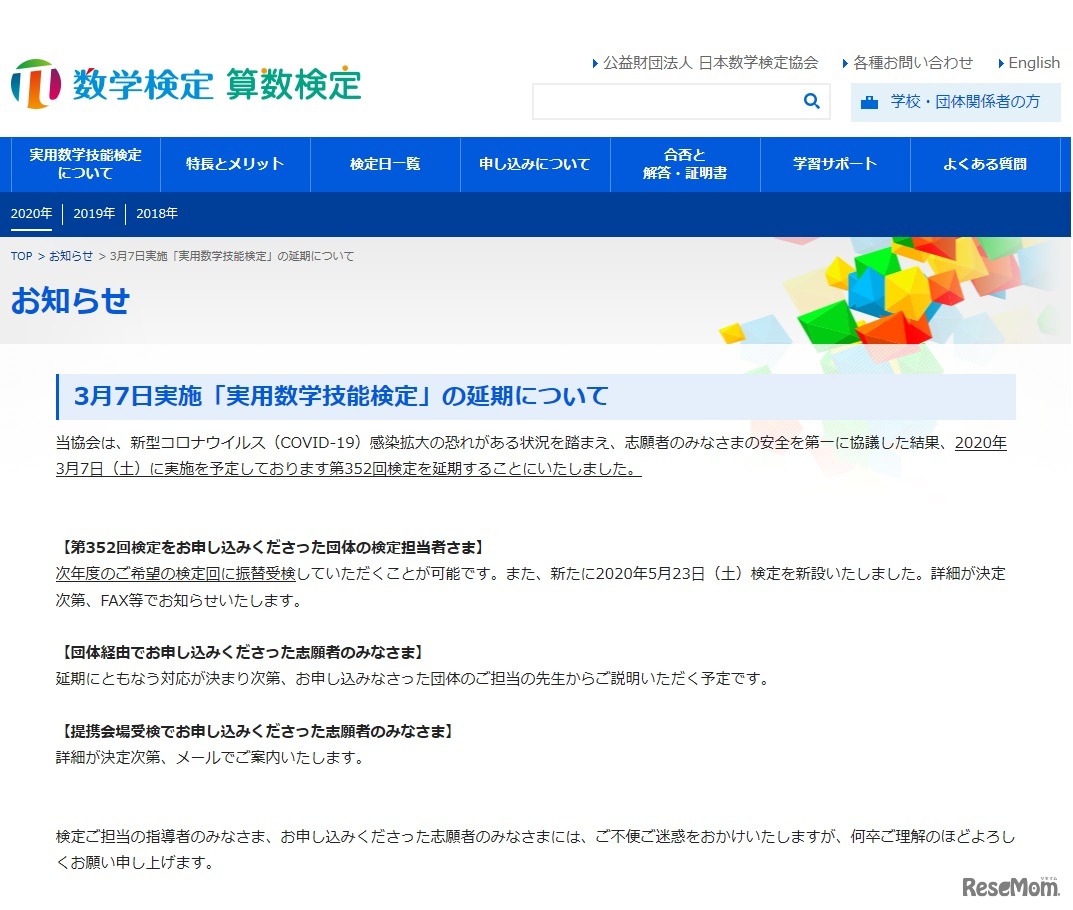Open the 学習サポート menu

(835, 164)
